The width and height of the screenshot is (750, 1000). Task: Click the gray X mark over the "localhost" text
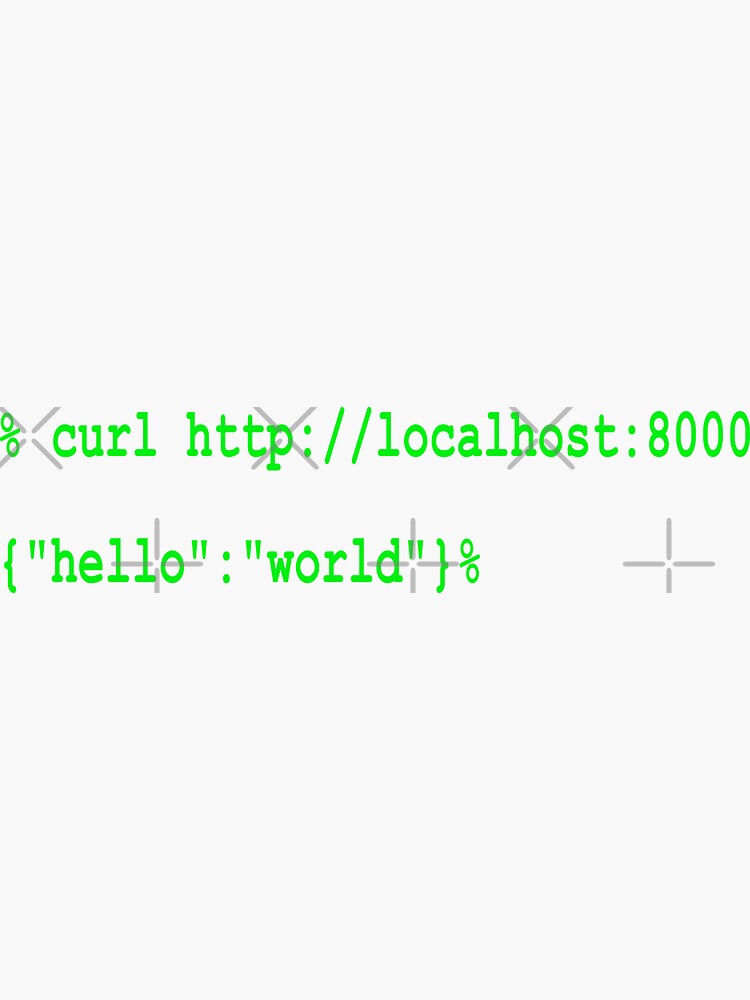click(541, 438)
